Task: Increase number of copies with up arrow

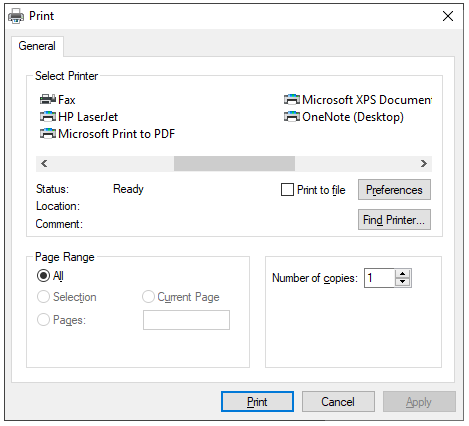Action: point(403,274)
